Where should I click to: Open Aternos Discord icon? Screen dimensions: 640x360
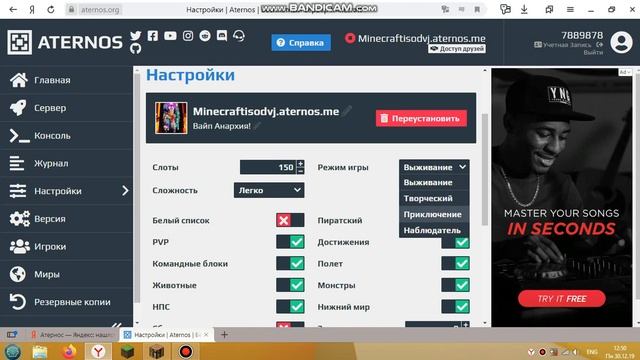(222, 36)
